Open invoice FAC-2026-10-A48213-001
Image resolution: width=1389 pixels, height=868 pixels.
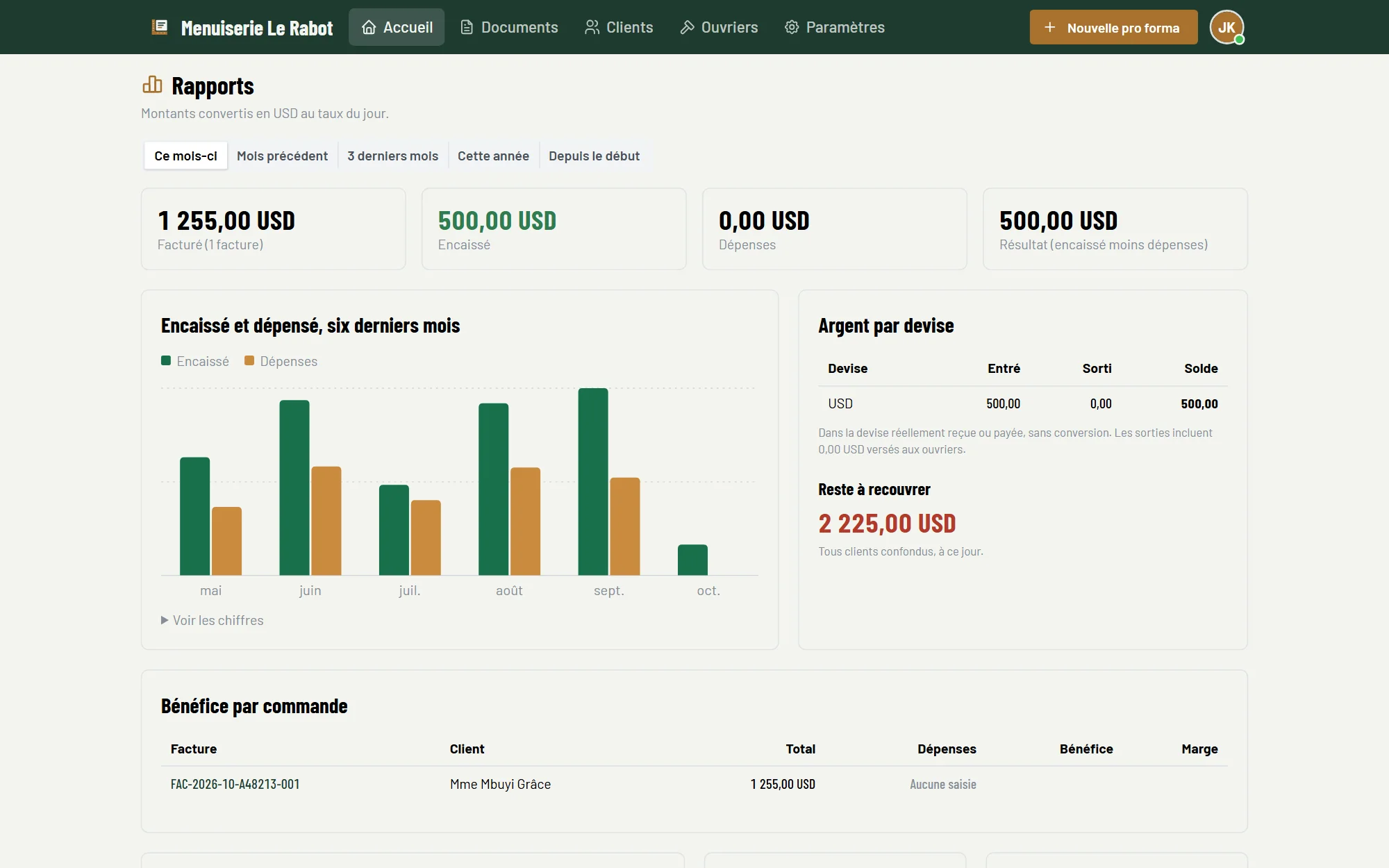click(x=235, y=784)
